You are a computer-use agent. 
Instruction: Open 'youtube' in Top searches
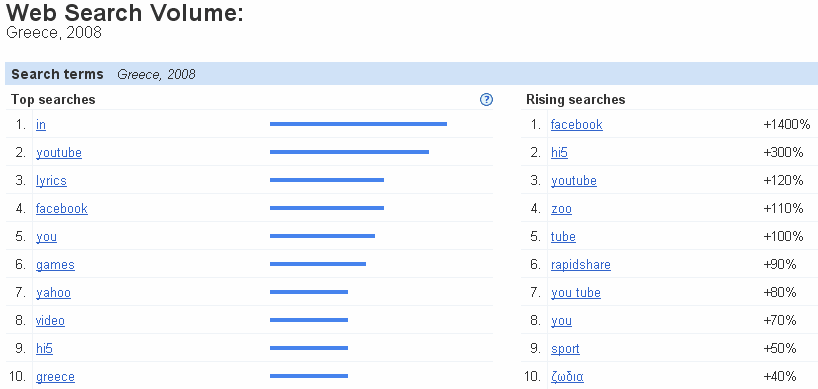[x=59, y=153]
